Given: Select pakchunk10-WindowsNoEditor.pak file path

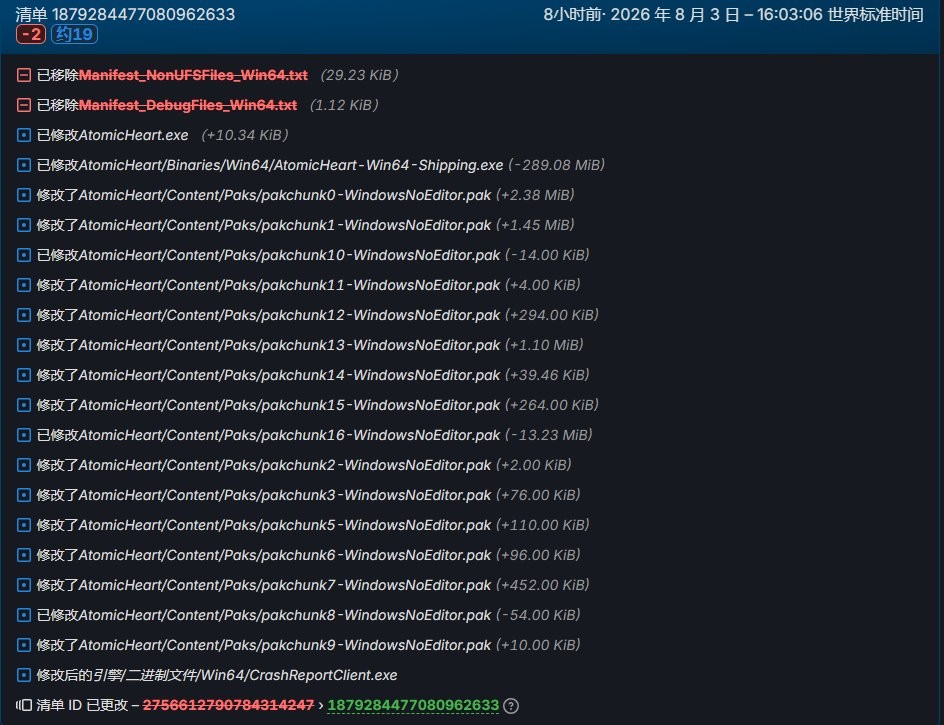Looking at the screenshot, I should tap(290, 255).
